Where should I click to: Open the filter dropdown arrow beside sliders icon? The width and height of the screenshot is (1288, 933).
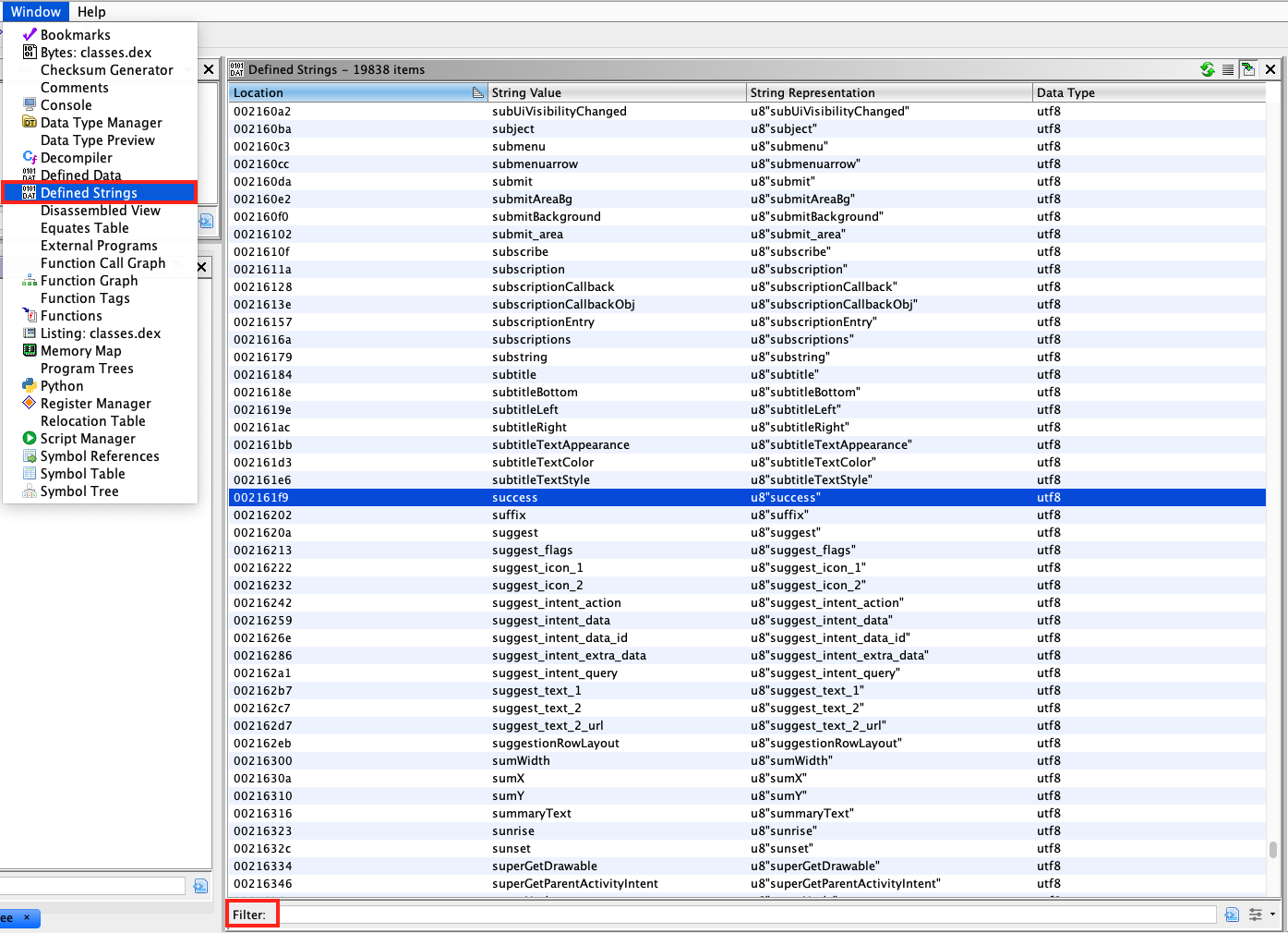click(x=1273, y=915)
